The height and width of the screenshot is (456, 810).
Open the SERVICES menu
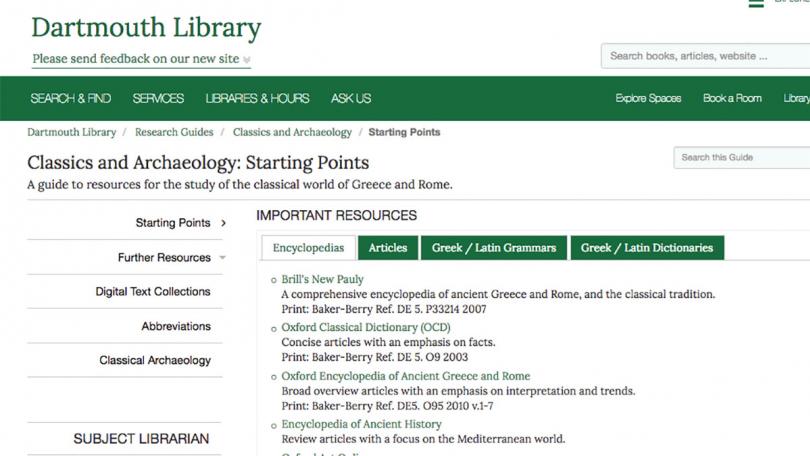click(x=158, y=98)
